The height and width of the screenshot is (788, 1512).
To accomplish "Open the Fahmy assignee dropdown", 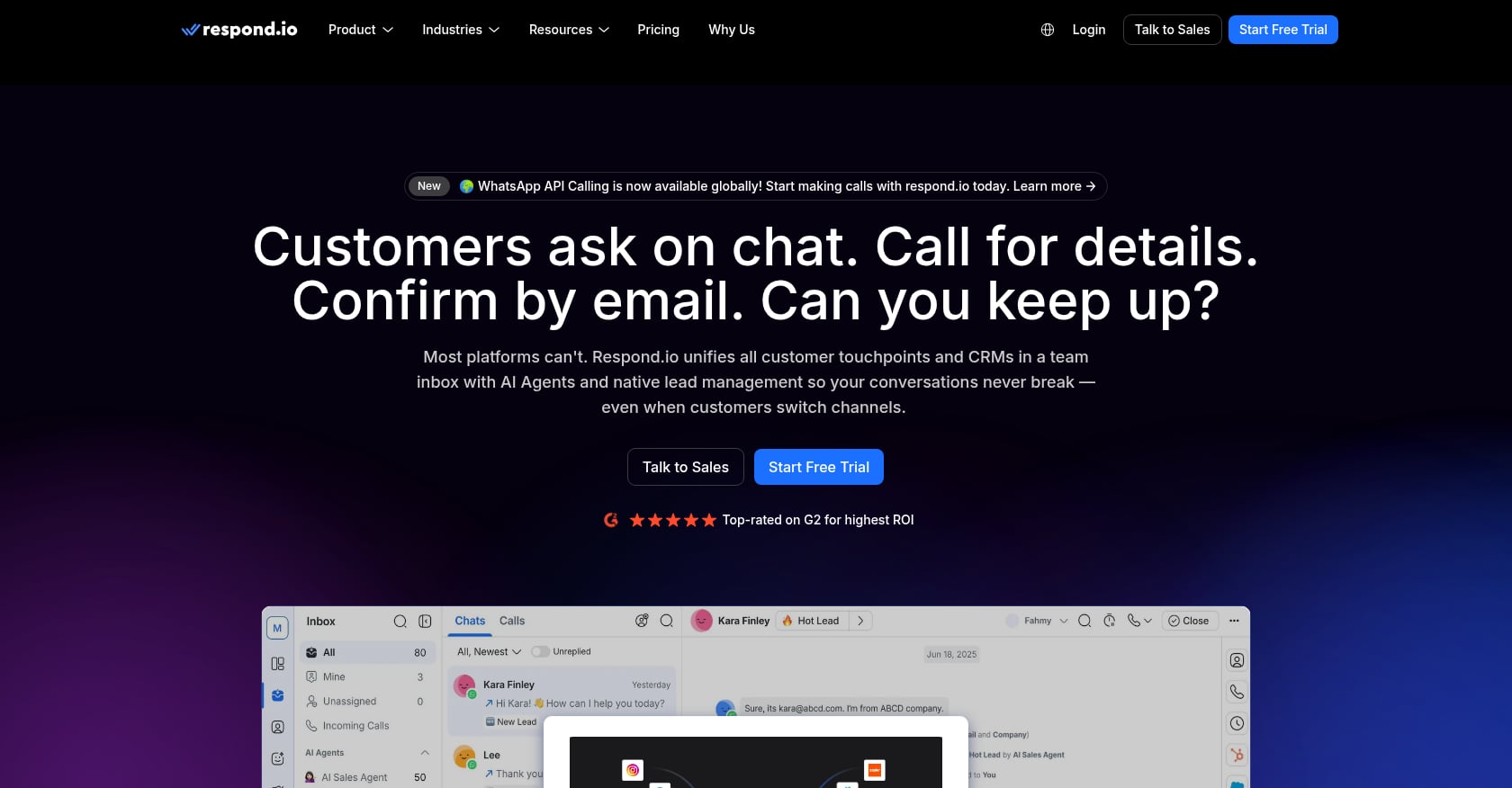I will (1038, 621).
